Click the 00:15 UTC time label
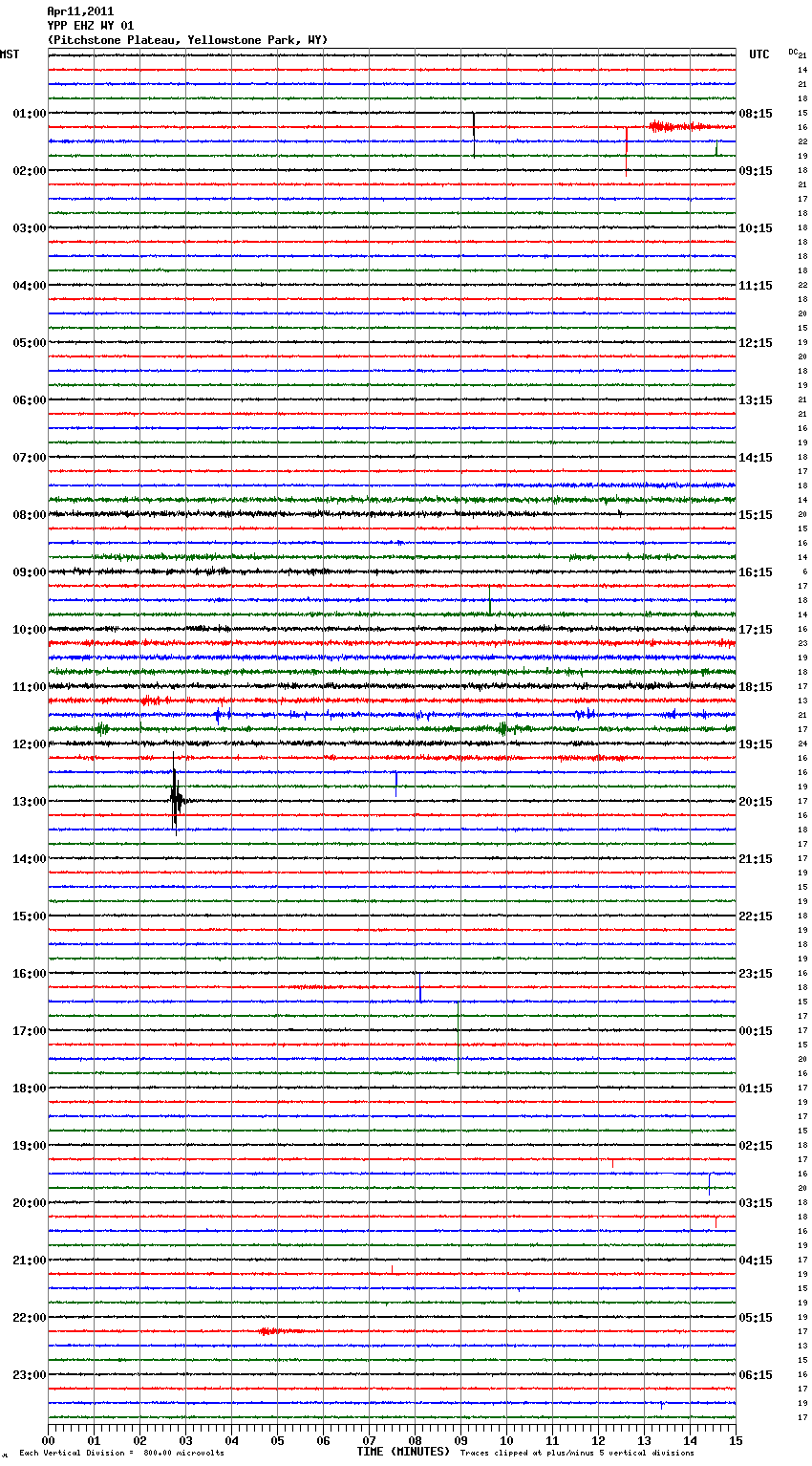812x1466 pixels. 756,1031
